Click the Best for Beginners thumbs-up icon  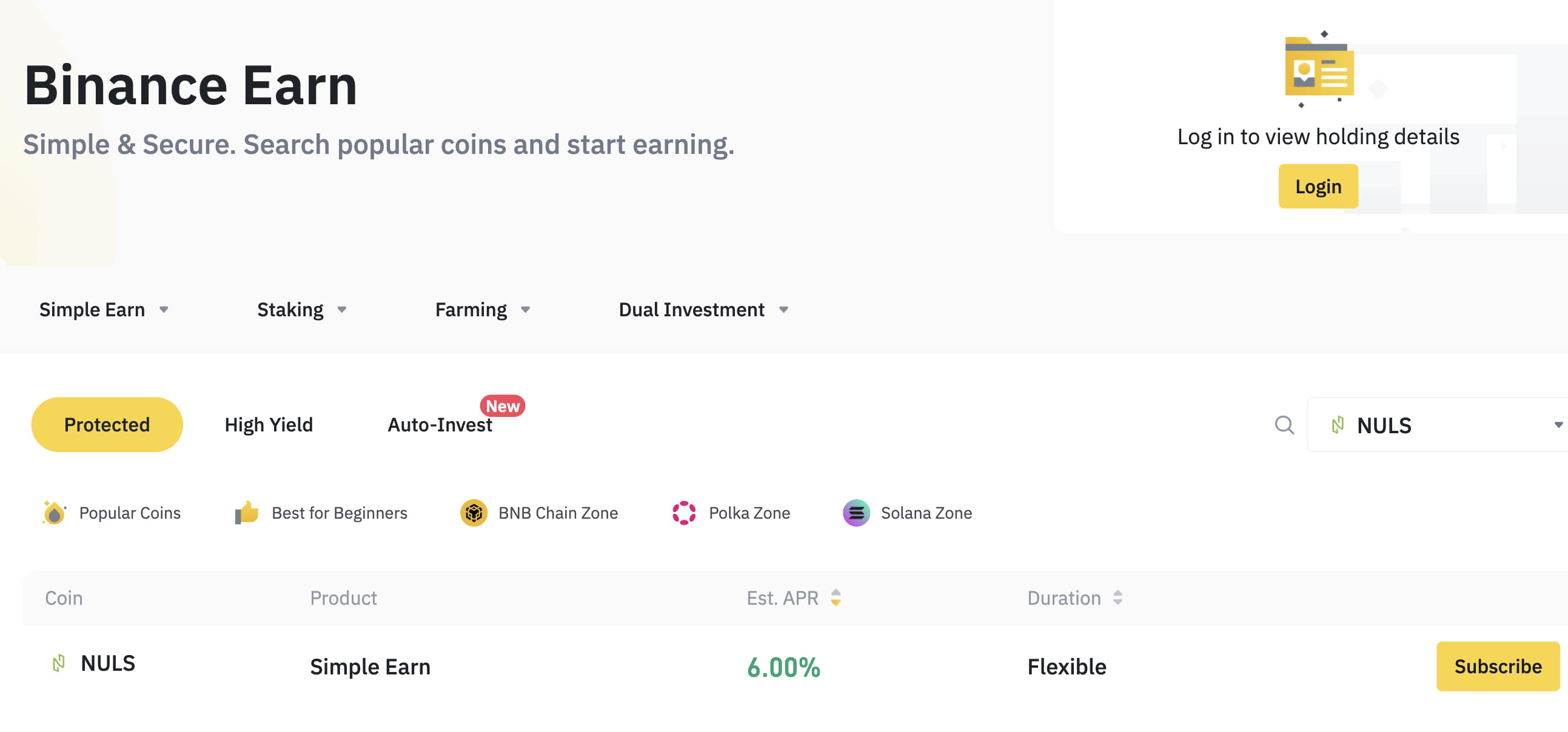pos(247,513)
